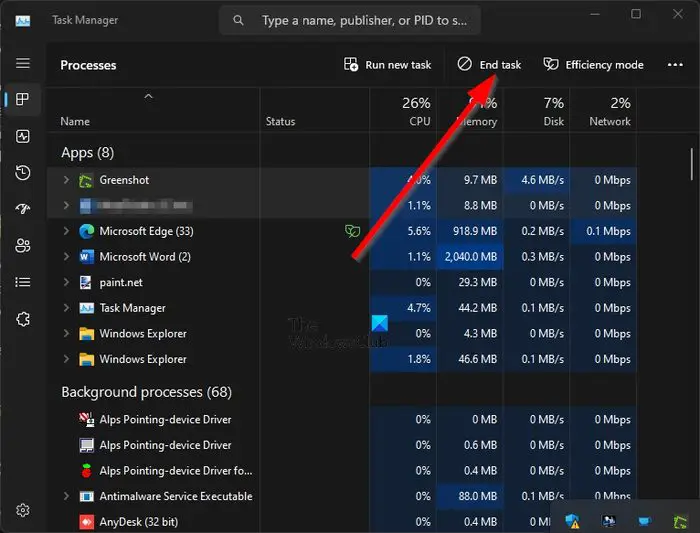
Task: Open the Performance sidebar icon
Action: click(x=23, y=136)
